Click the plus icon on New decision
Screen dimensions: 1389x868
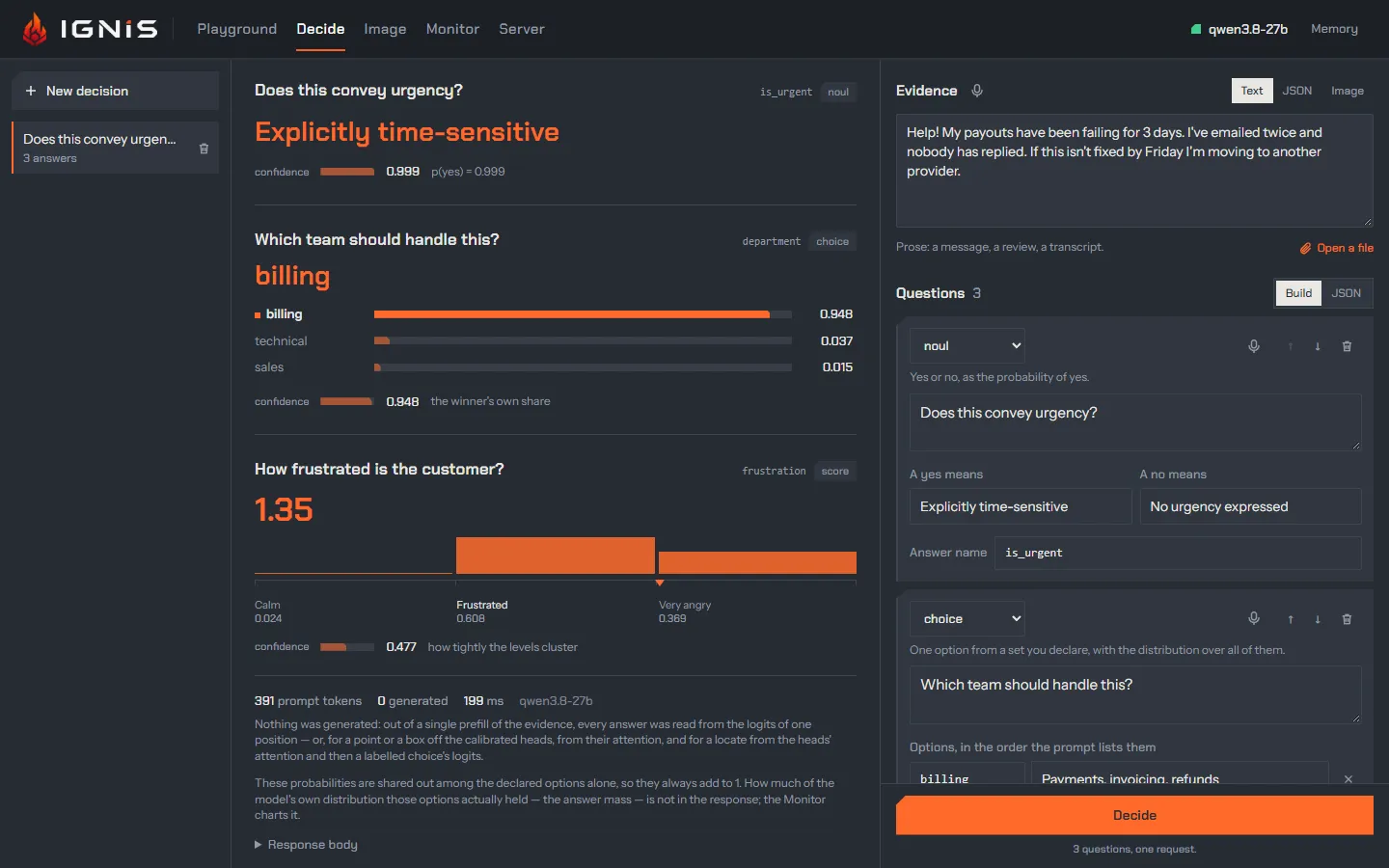tap(31, 91)
